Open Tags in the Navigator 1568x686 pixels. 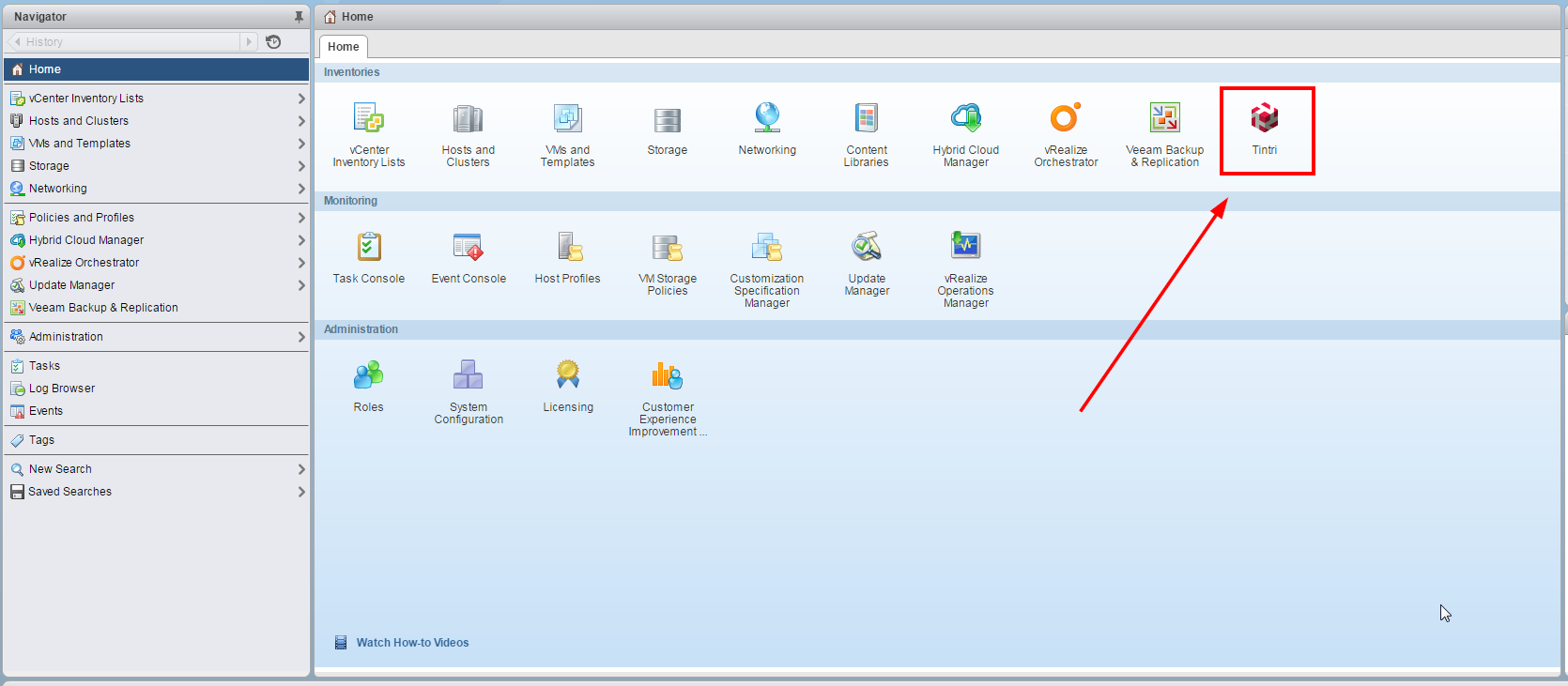(156, 440)
